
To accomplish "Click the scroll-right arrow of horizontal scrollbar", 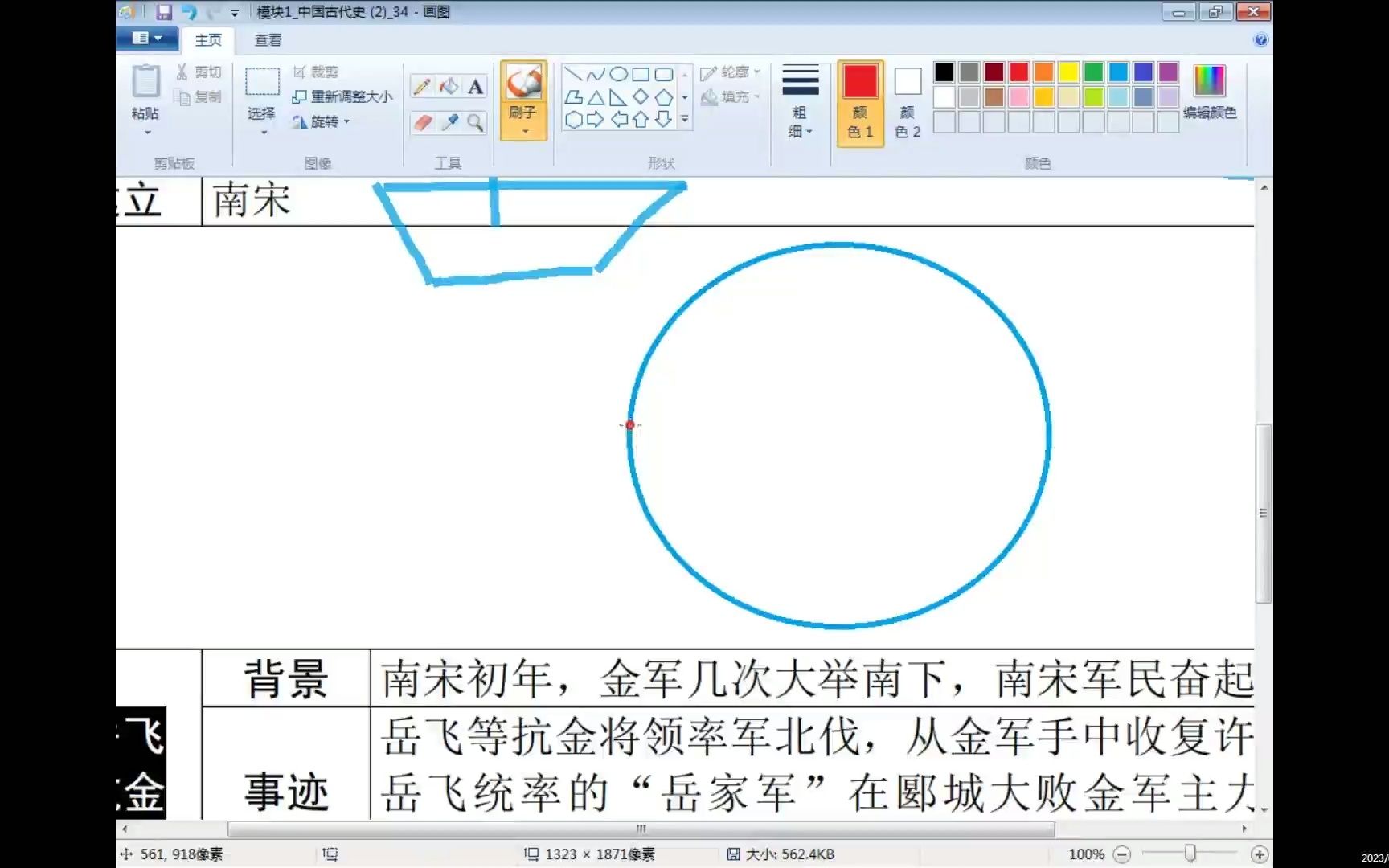I will [x=1244, y=829].
